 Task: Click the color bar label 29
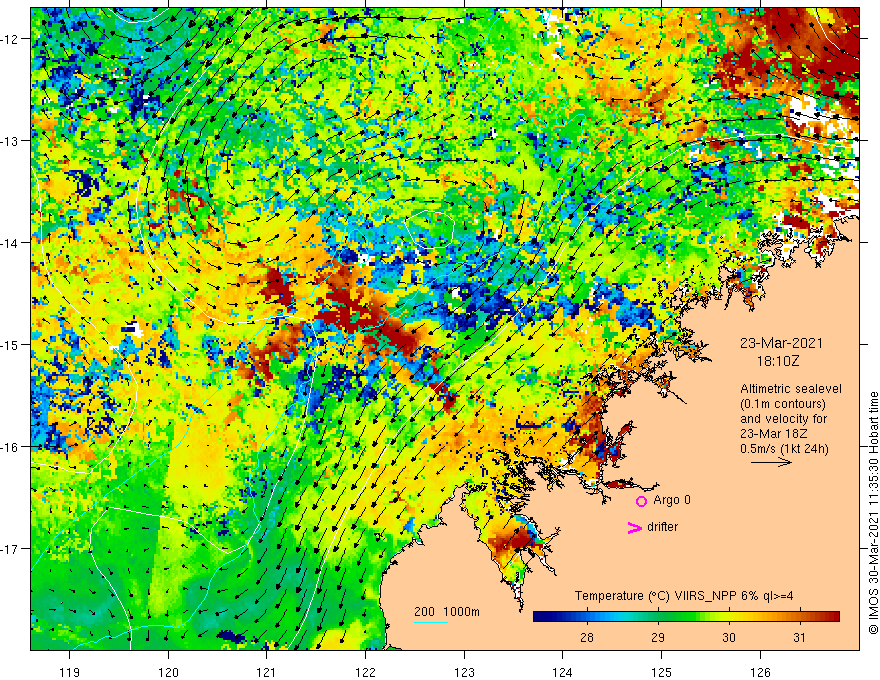658,637
